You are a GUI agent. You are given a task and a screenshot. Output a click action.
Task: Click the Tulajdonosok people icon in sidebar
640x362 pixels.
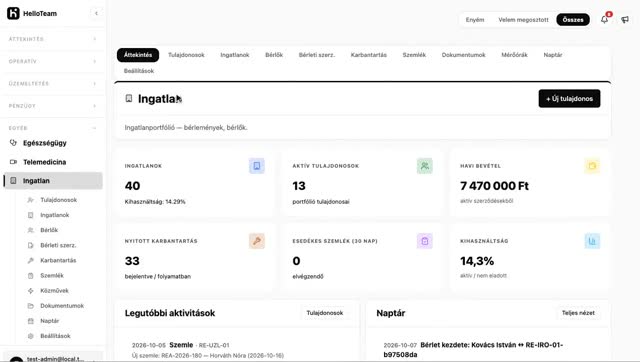(31, 200)
